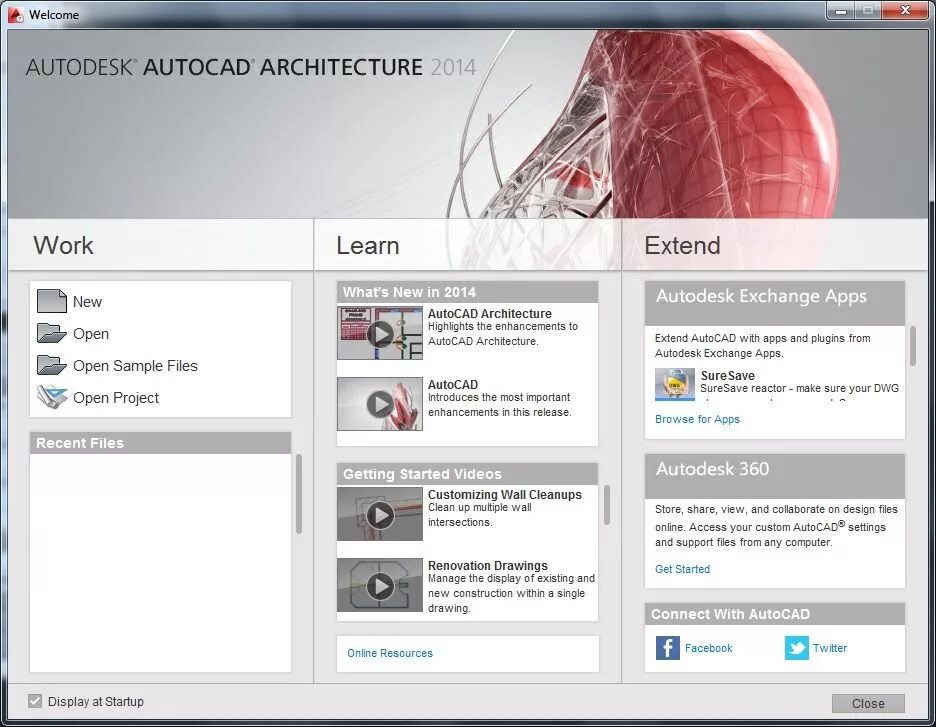
Task: Click the Connect With AutoCAD header
Action: pyautogui.click(x=775, y=614)
